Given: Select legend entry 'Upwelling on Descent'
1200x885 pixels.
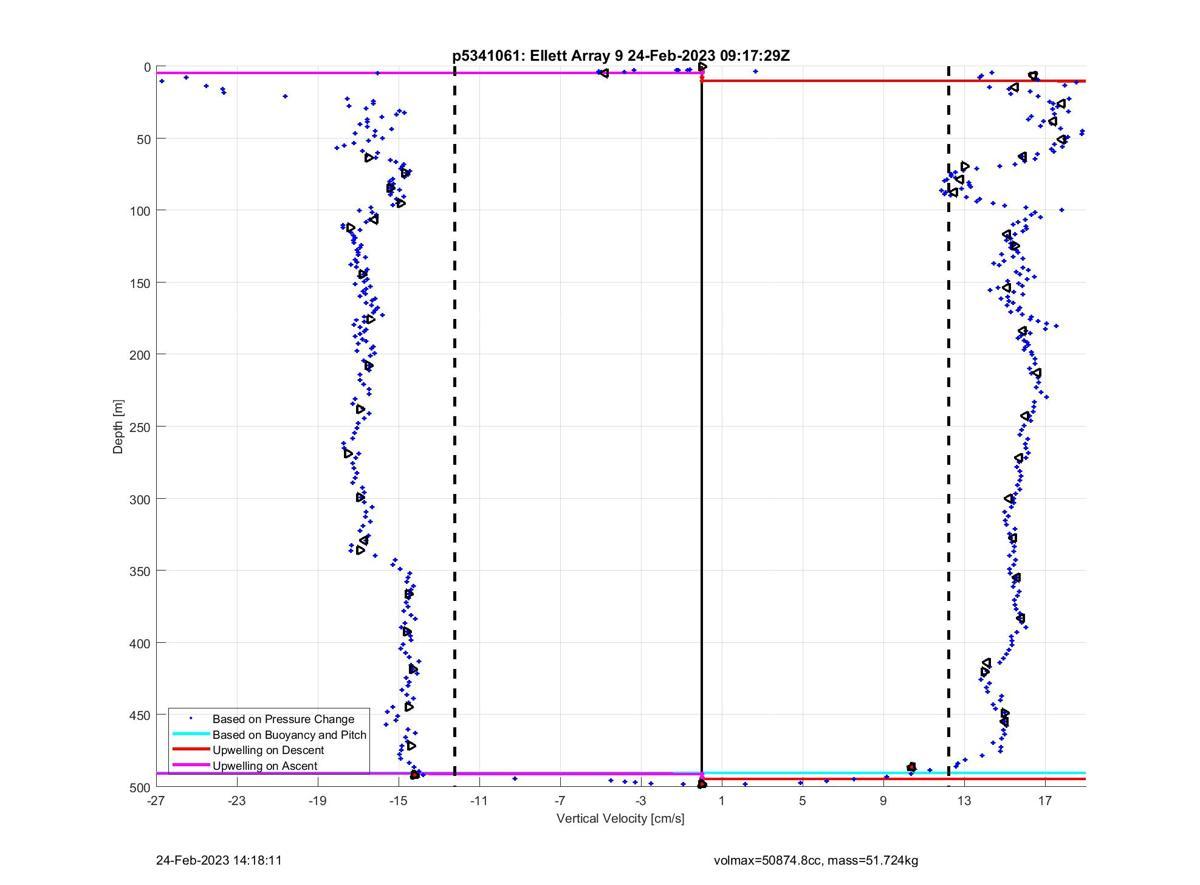Looking at the screenshot, I should tap(268, 750).
